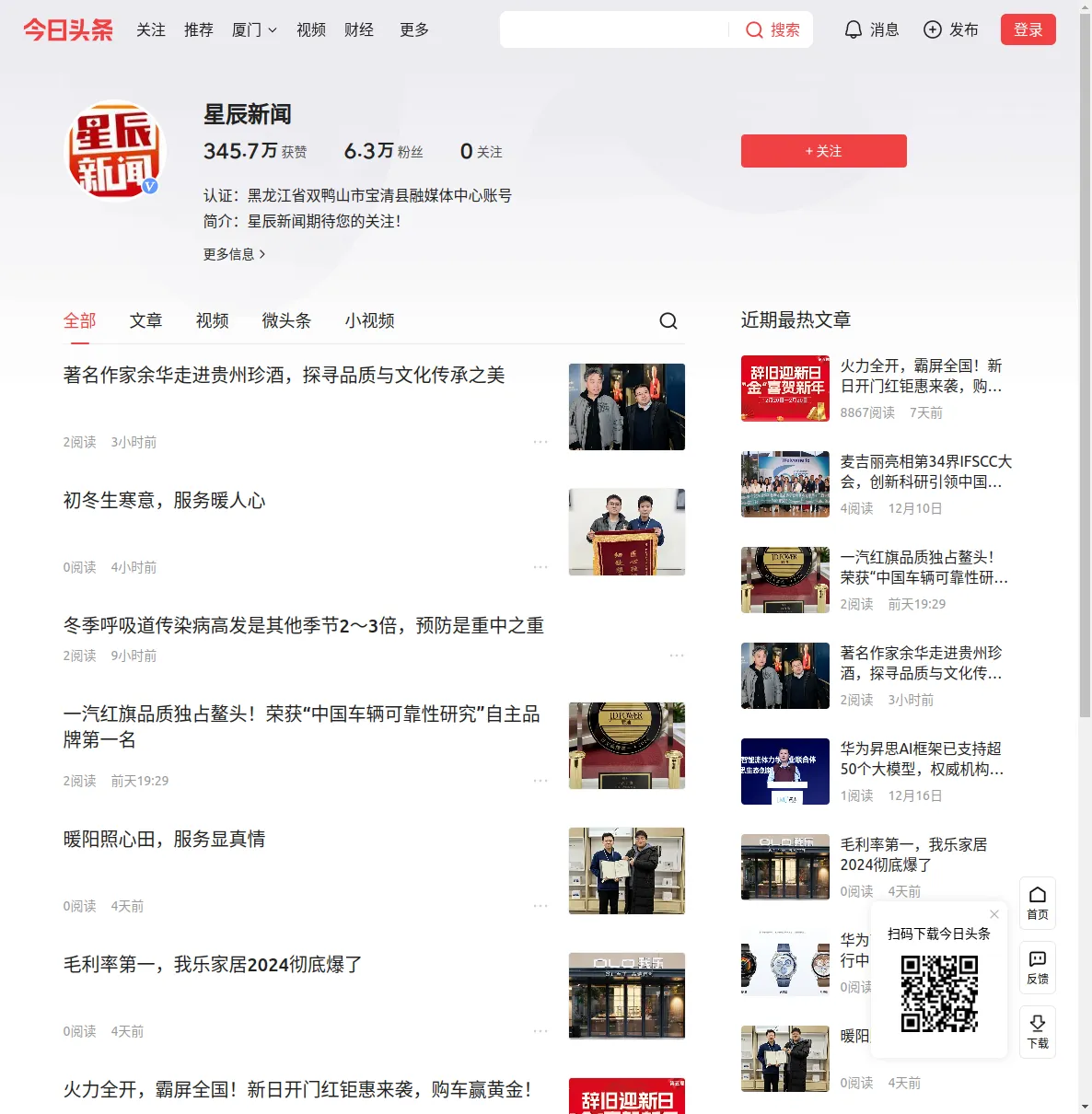Open 华为昇思 conference thumbnail
The height and width of the screenshot is (1114, 1092).
785,772
